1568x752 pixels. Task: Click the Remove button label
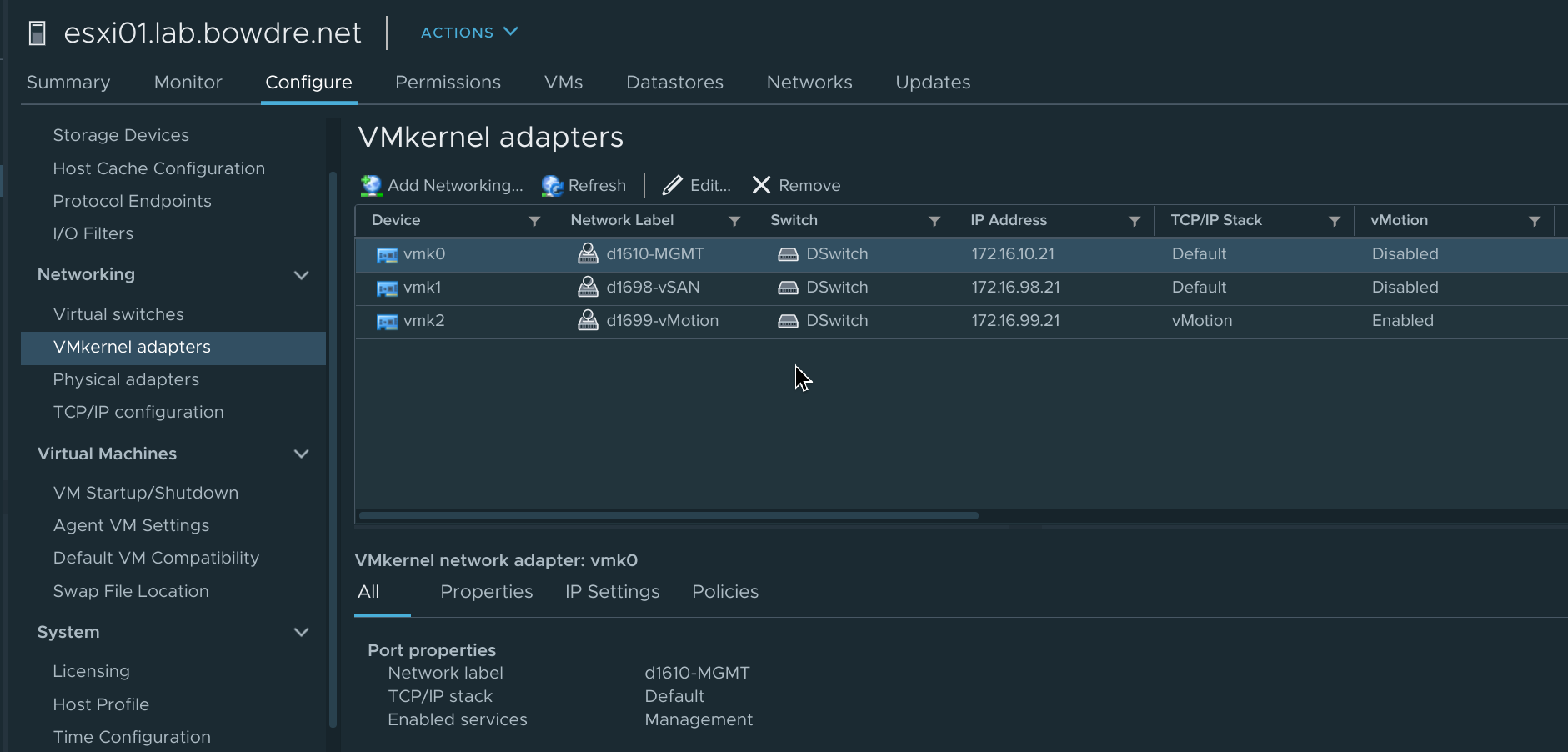click(x=809, y=185)
